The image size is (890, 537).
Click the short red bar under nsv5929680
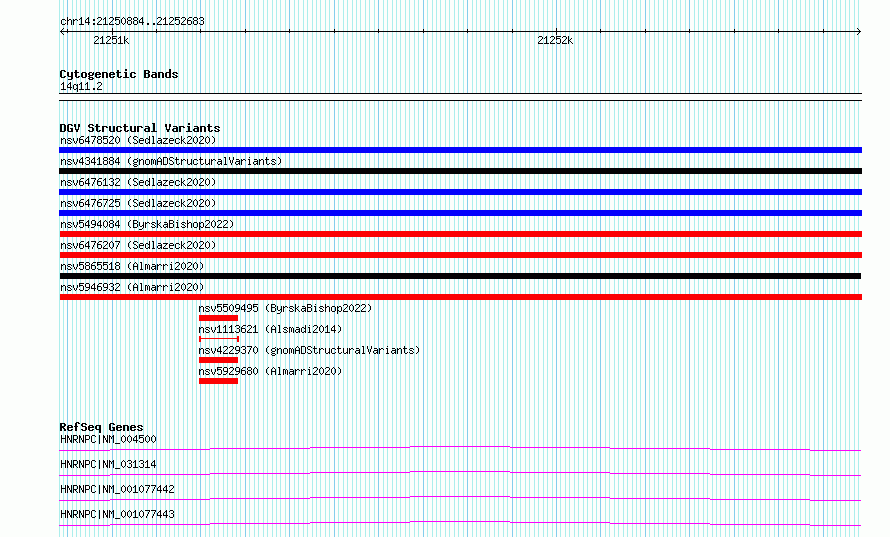click(219, 381)
